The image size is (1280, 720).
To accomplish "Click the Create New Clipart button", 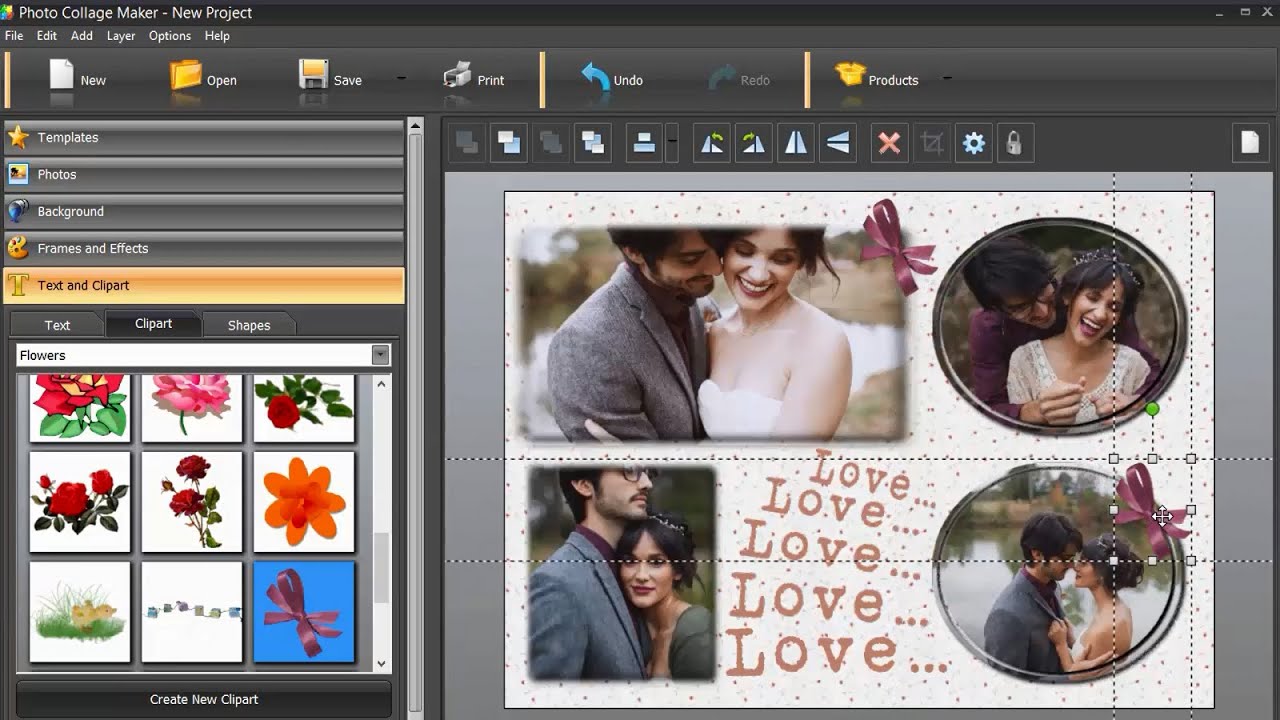I will pyautogui.click(x=204, y=699).
